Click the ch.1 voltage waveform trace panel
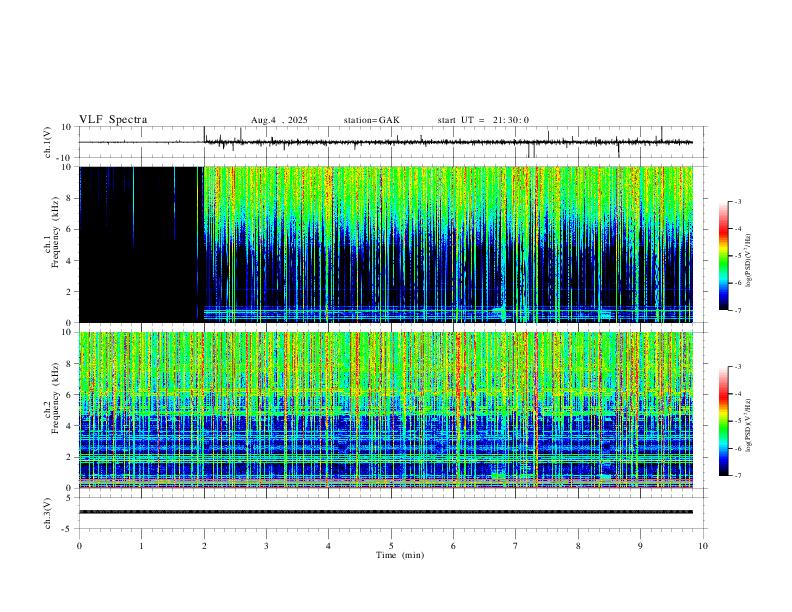792x612 pixels. (x=393, y=142)
